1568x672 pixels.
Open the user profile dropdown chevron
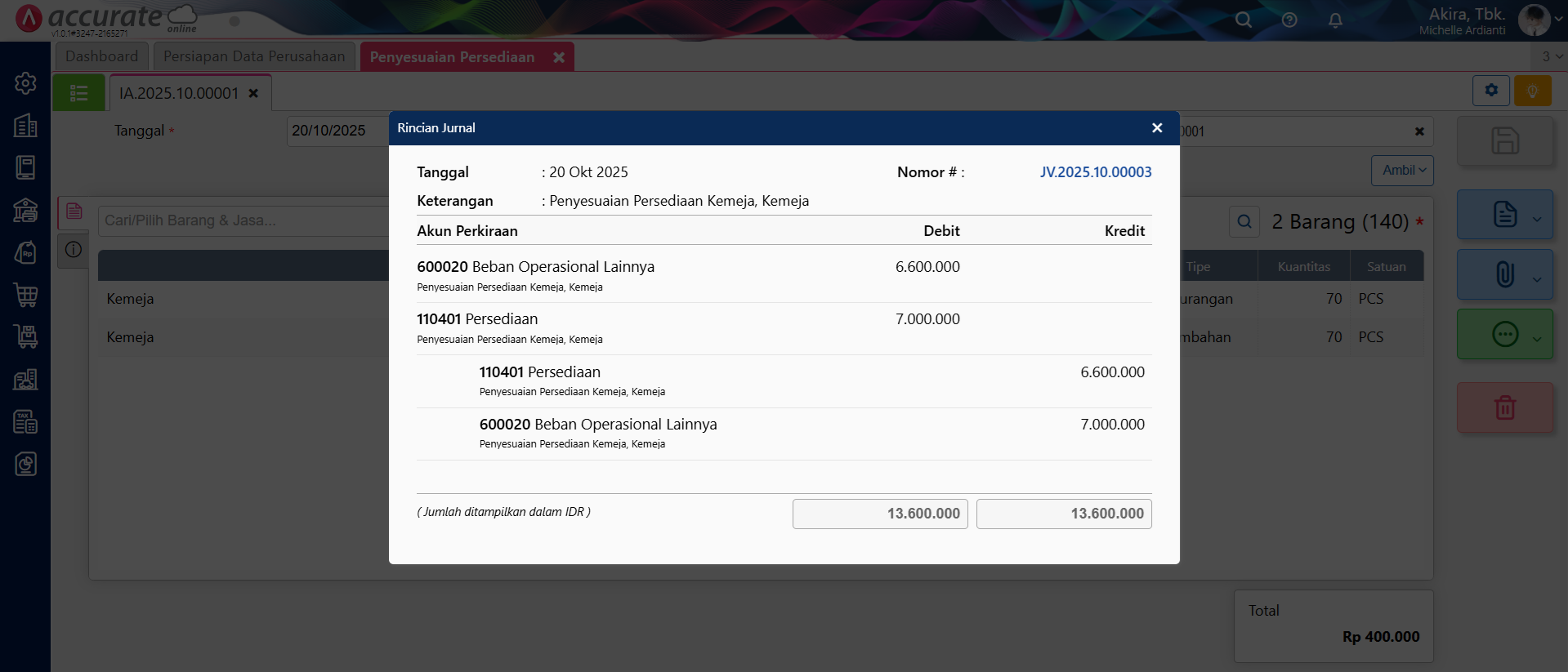(x=1558, y=20)
